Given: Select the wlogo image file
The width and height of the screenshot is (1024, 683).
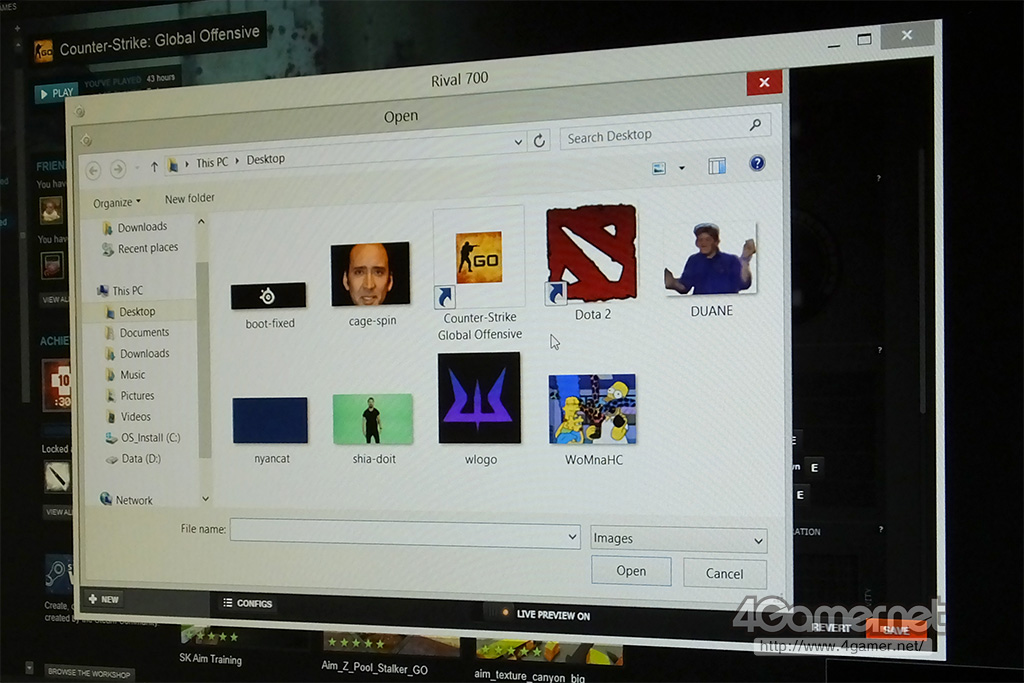Looking at the screenshot, I should click(480, 409).
